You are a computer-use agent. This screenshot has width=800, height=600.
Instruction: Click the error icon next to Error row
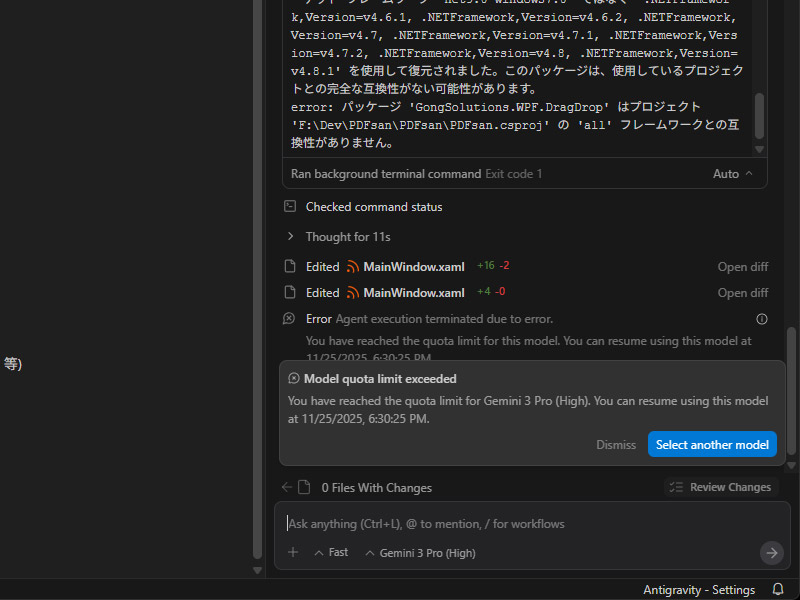tap(289, 319)
